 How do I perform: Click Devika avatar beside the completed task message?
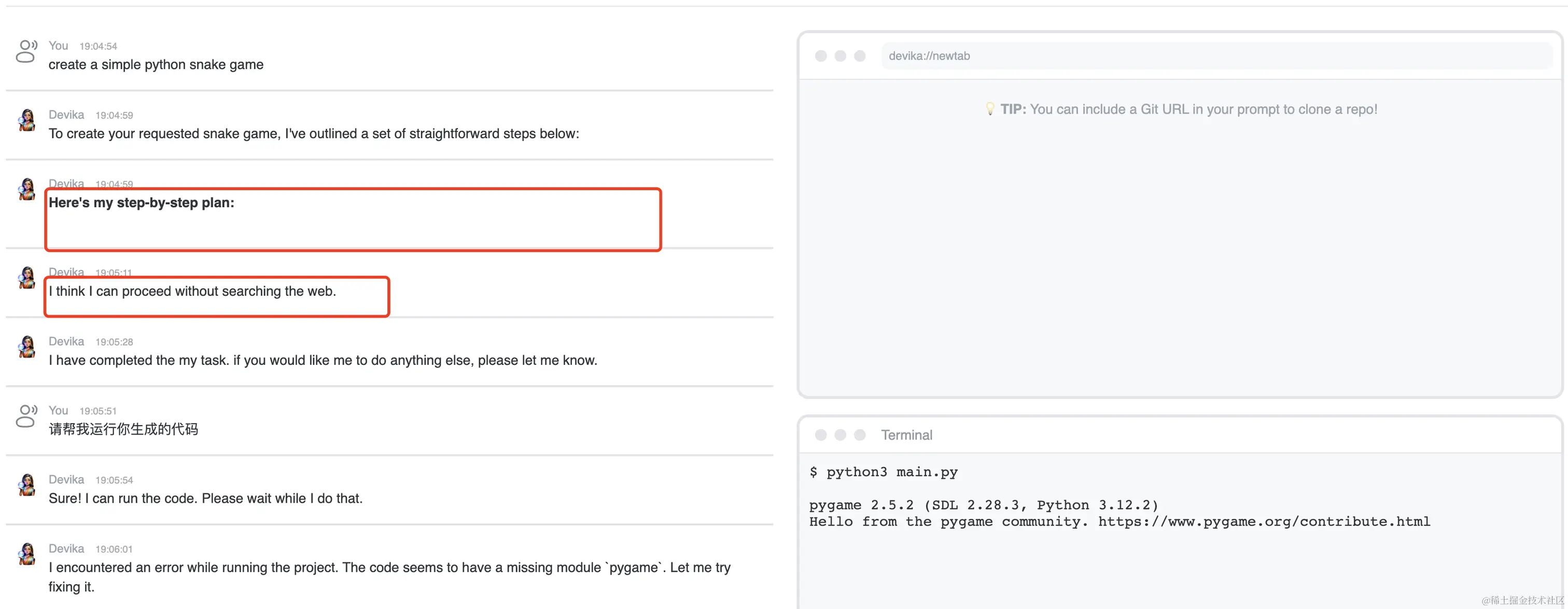(27, 347)
